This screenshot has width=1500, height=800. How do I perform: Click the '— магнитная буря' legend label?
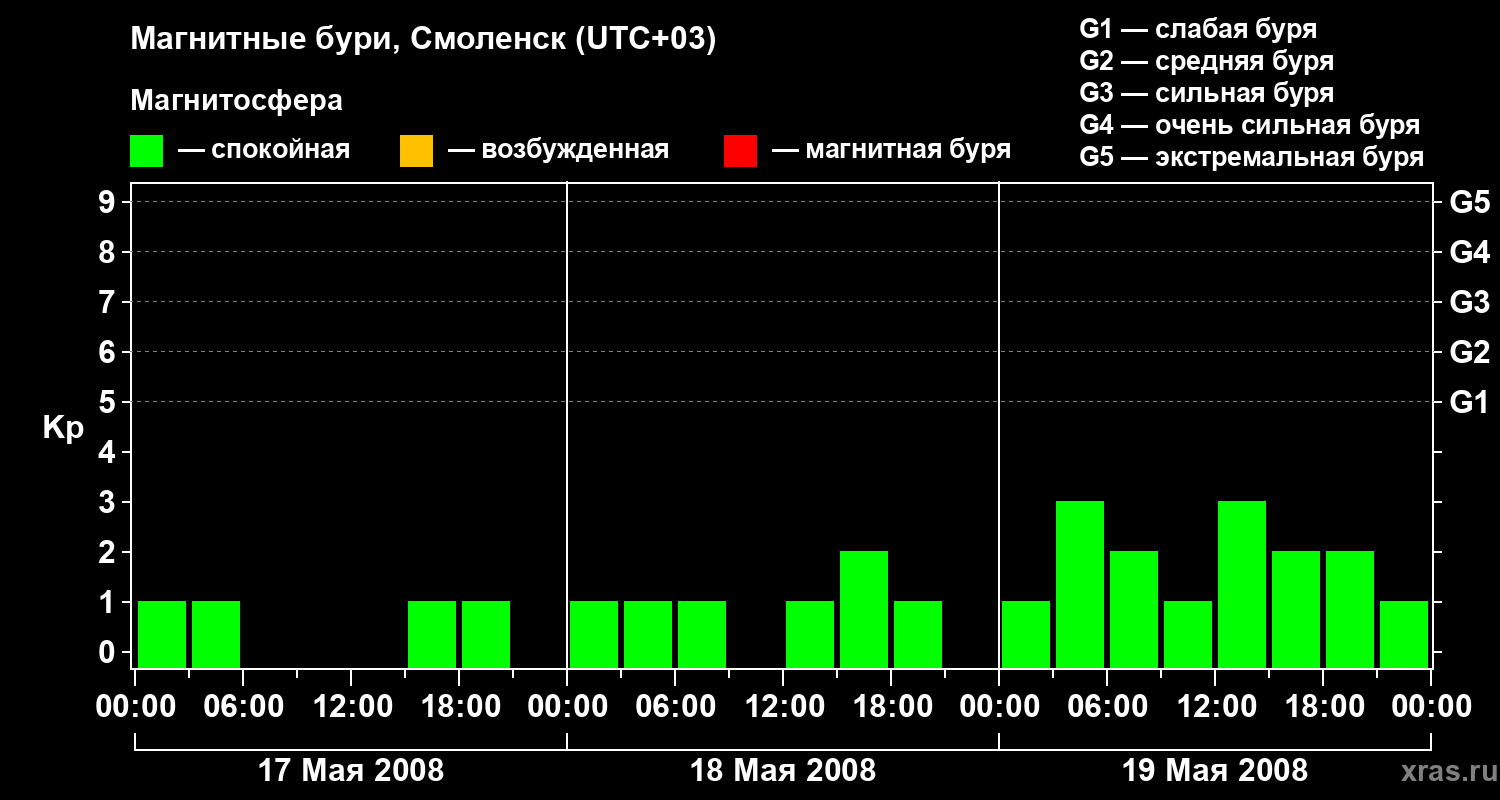[x=891, y=151]
